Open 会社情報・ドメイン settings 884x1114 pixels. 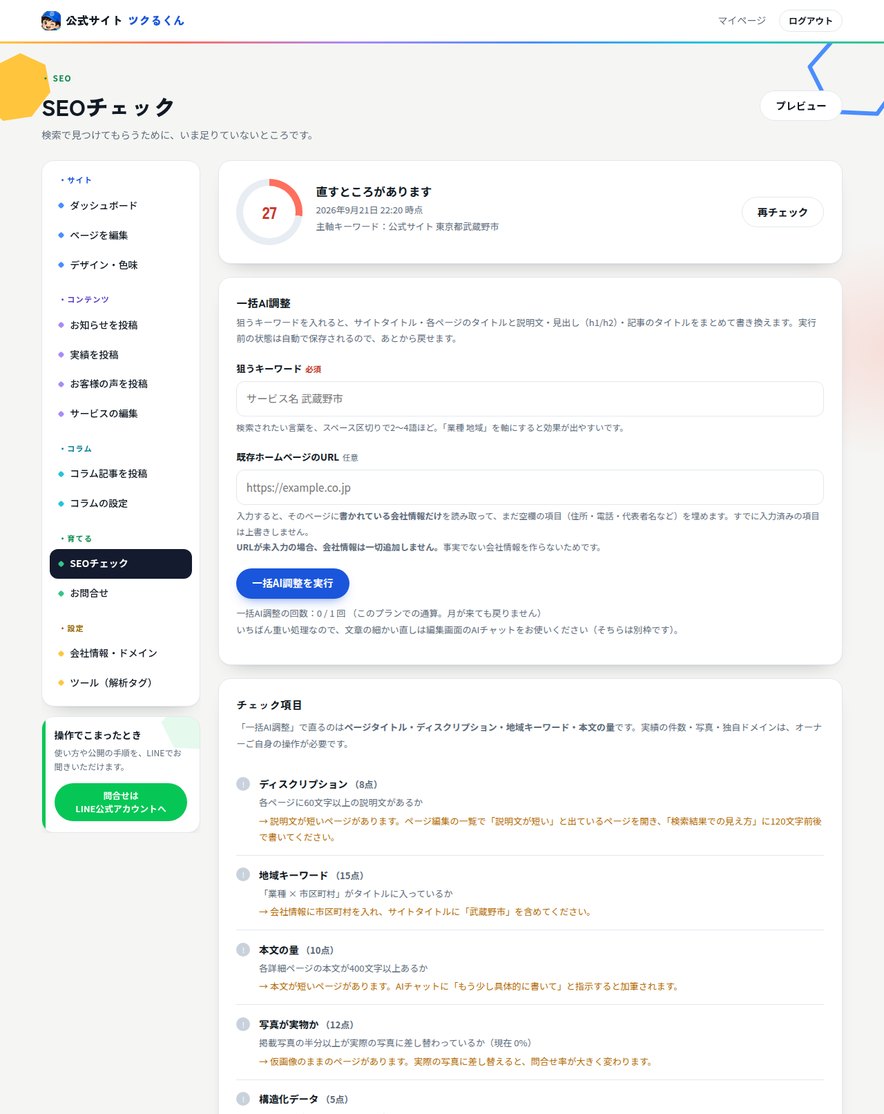(121, 653)
